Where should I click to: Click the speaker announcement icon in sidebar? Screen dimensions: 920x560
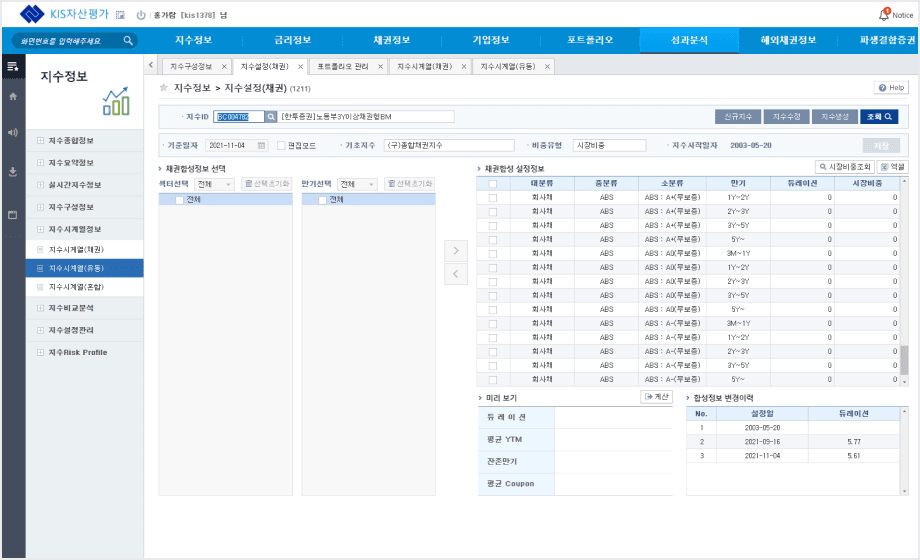pos(13,133)
